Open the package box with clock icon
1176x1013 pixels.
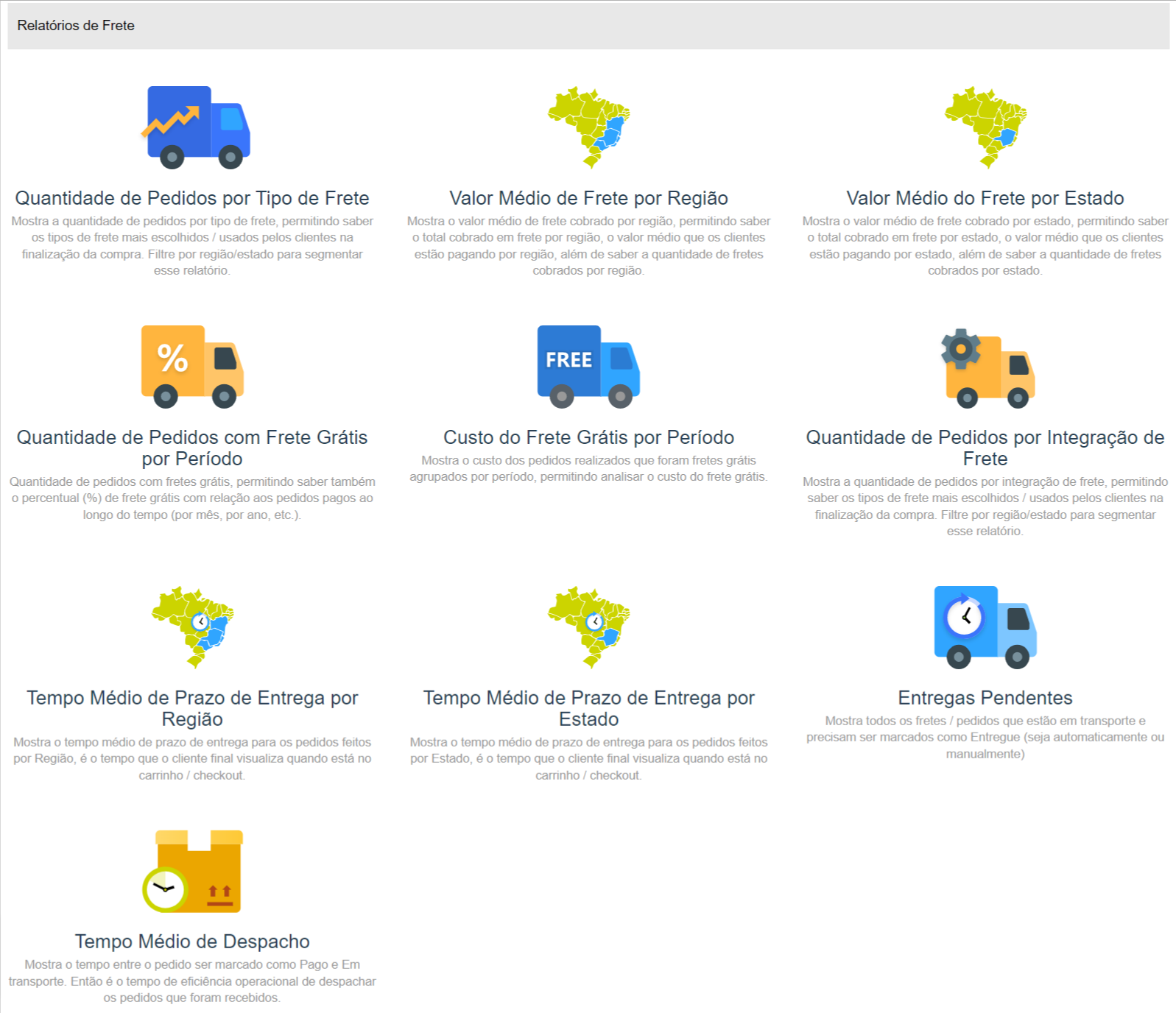pos(192,871)
